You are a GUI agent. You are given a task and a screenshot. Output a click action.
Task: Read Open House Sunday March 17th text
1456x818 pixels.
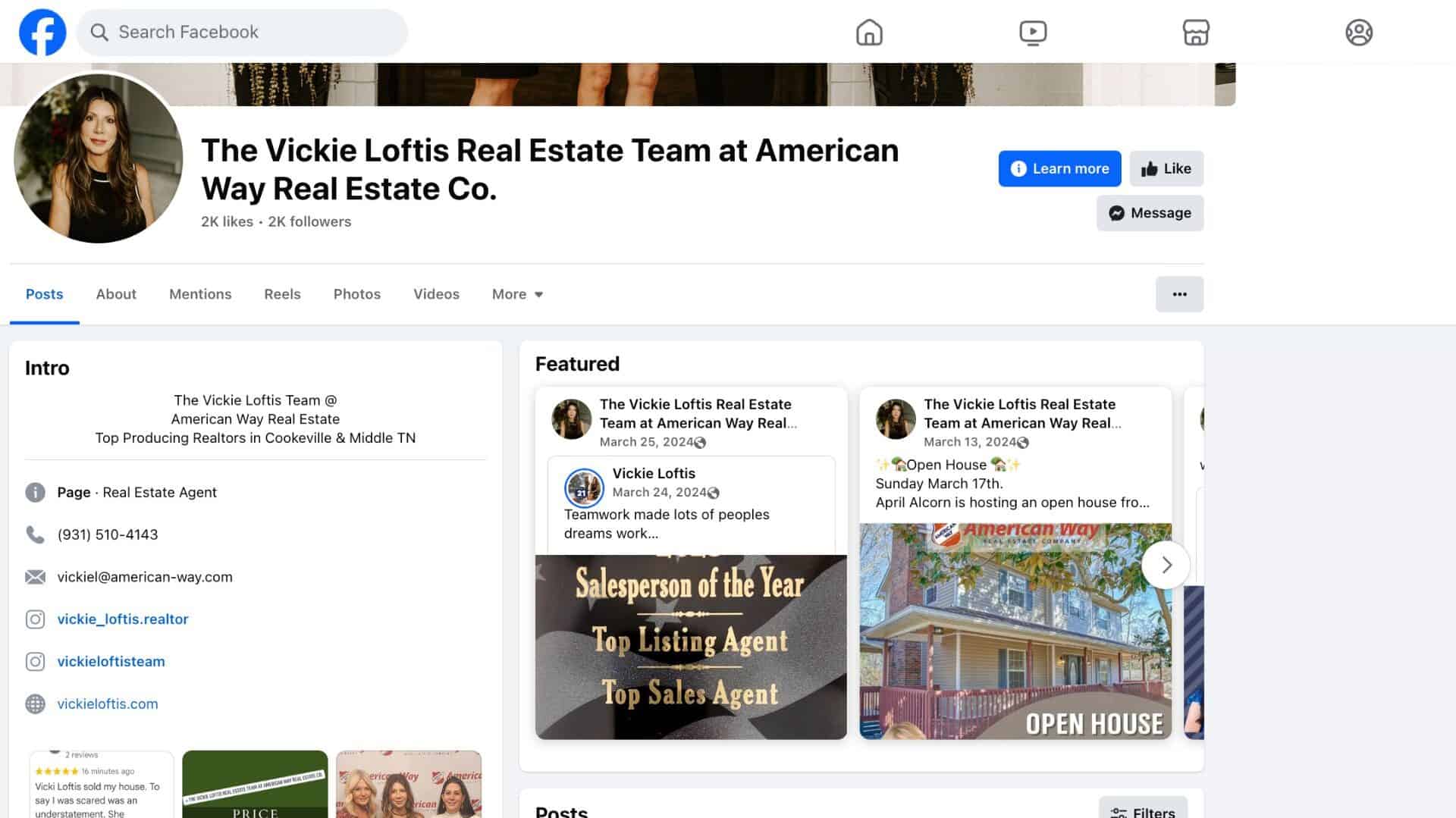[x=1012, y=483]
